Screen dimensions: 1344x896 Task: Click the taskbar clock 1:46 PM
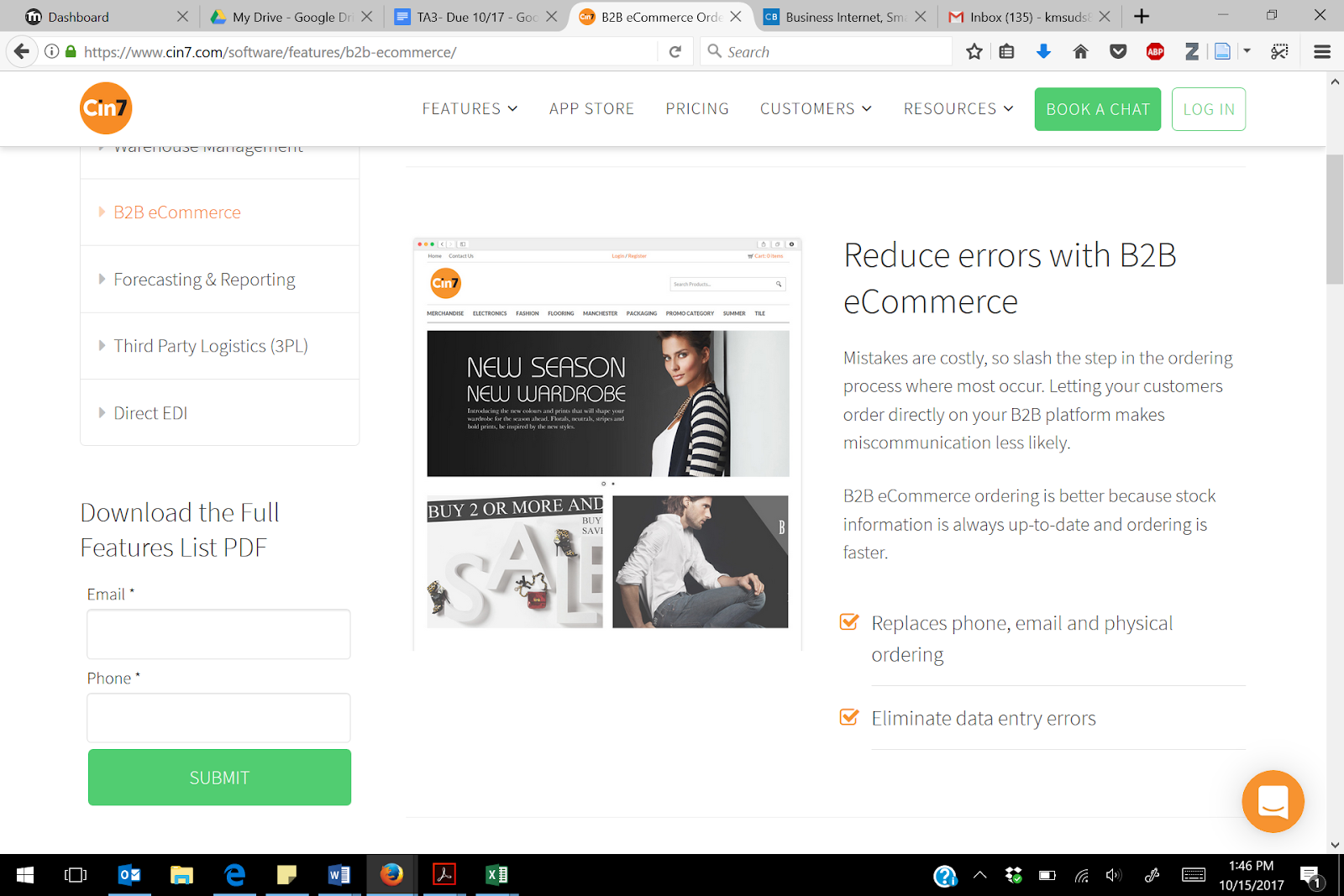click(1251, 875)
